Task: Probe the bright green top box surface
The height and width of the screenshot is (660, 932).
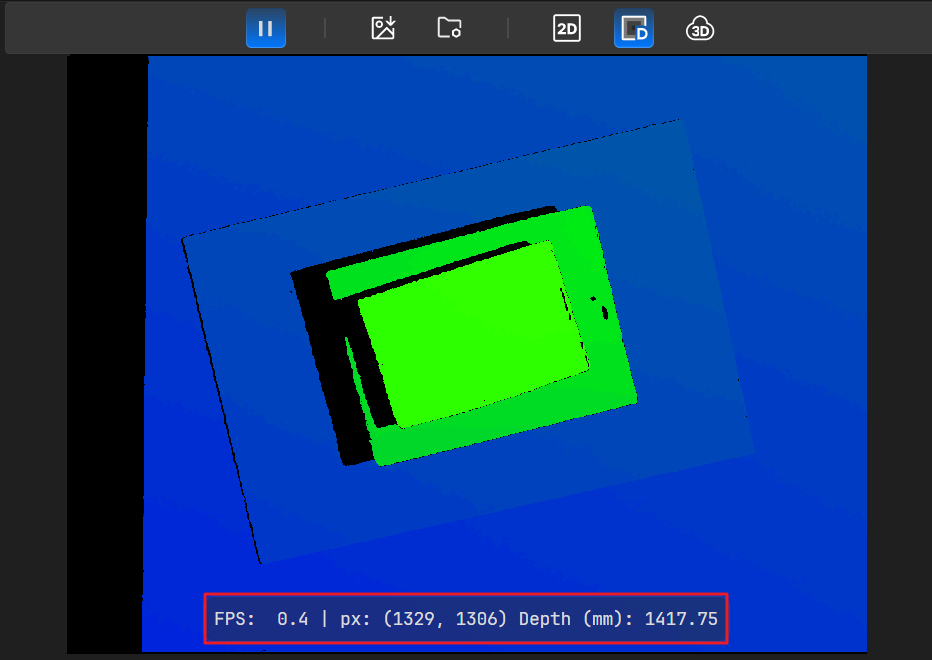Action: click(470, 330)
